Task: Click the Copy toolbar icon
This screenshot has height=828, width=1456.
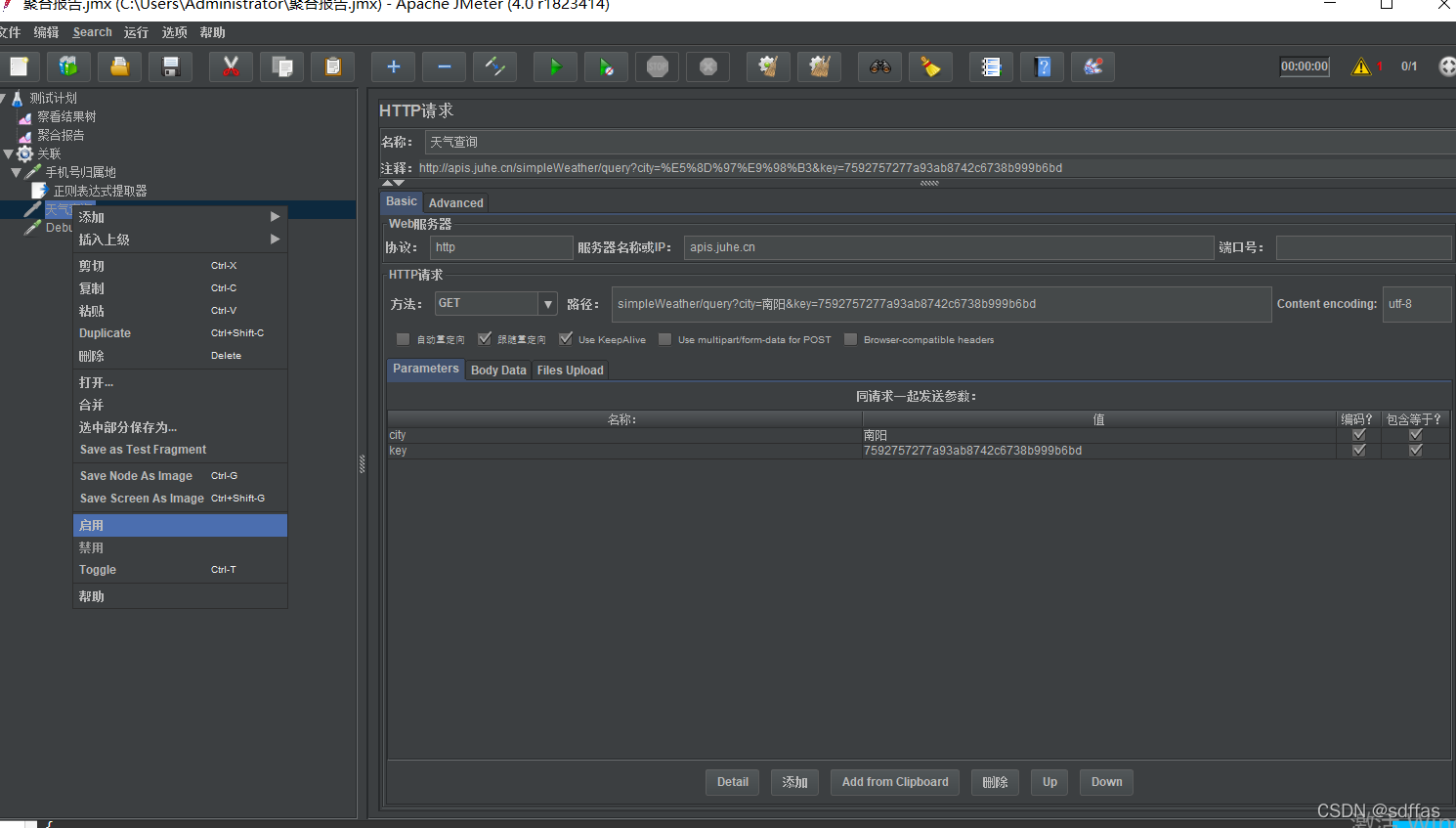Action: click(x=281, y=66)
